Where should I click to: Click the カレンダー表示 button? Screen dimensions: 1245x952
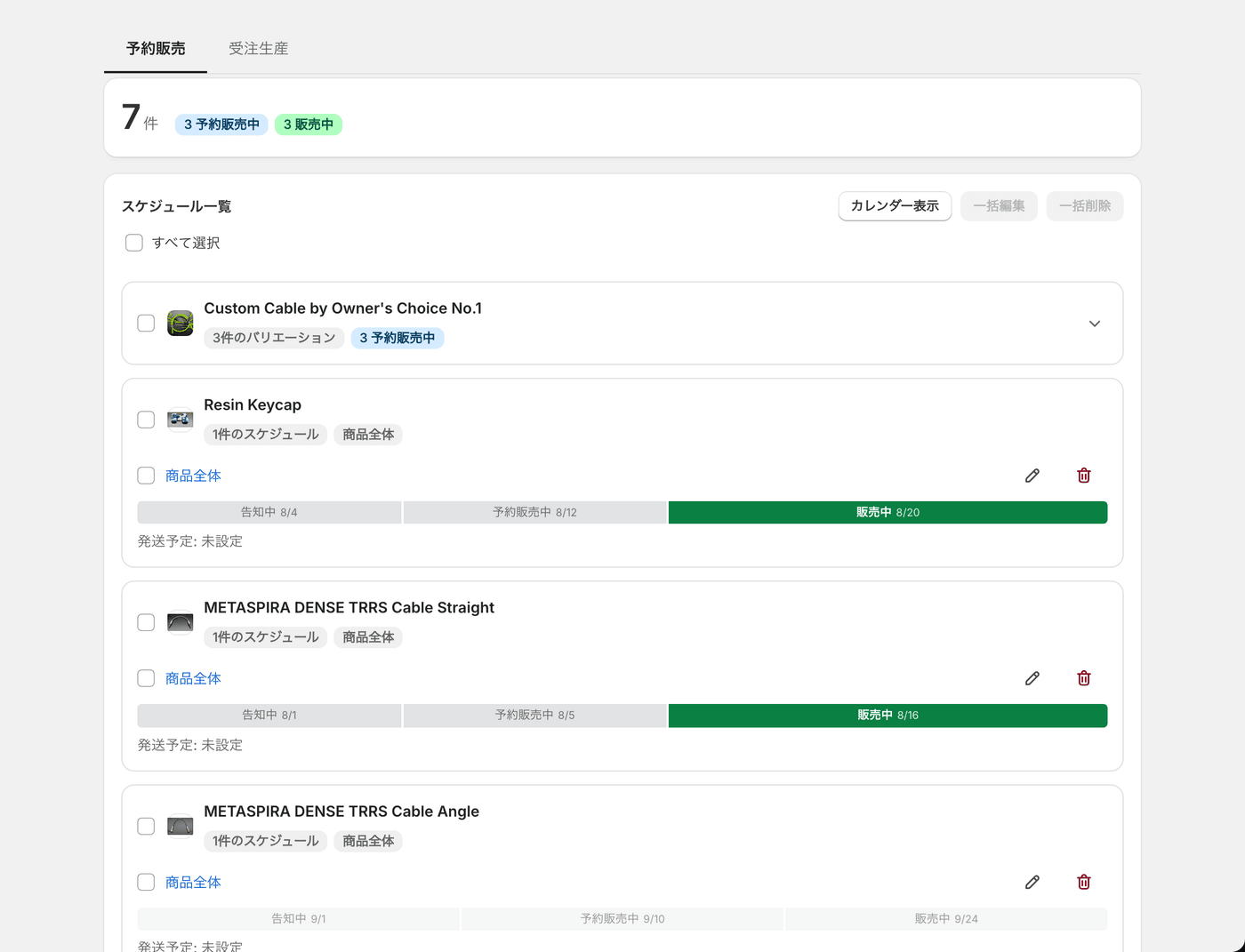click(x=895, y=206)
